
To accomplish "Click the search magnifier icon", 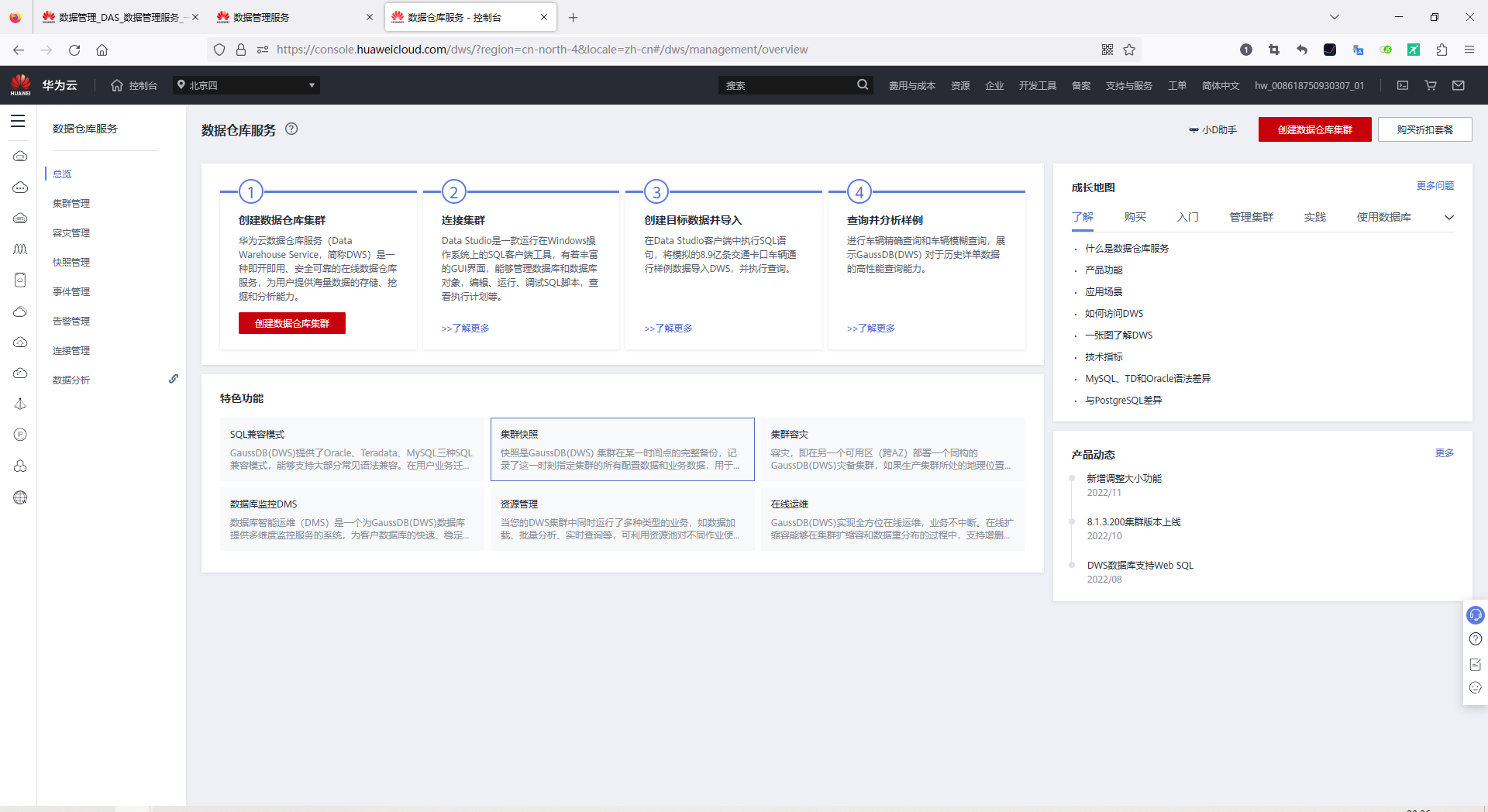I will 863,85.
